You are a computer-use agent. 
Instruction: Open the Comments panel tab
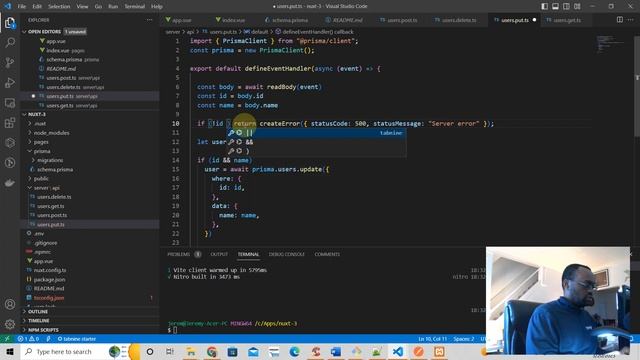(x=327, y=254)
